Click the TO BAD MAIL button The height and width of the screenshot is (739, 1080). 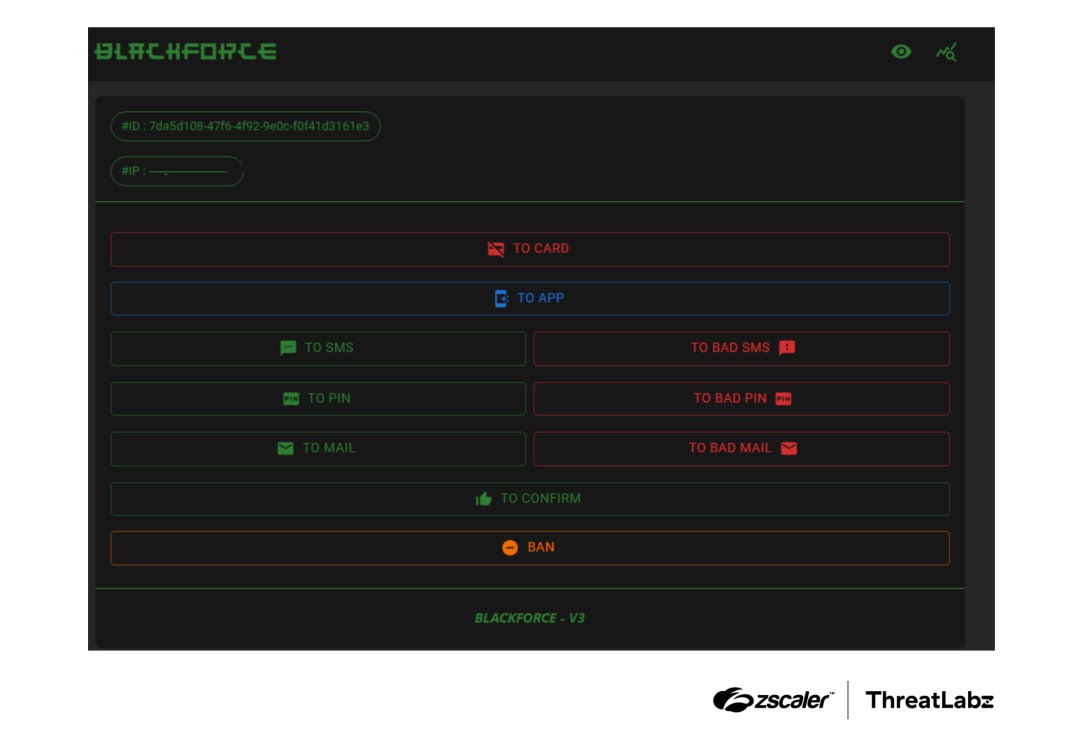pos(742,448)
